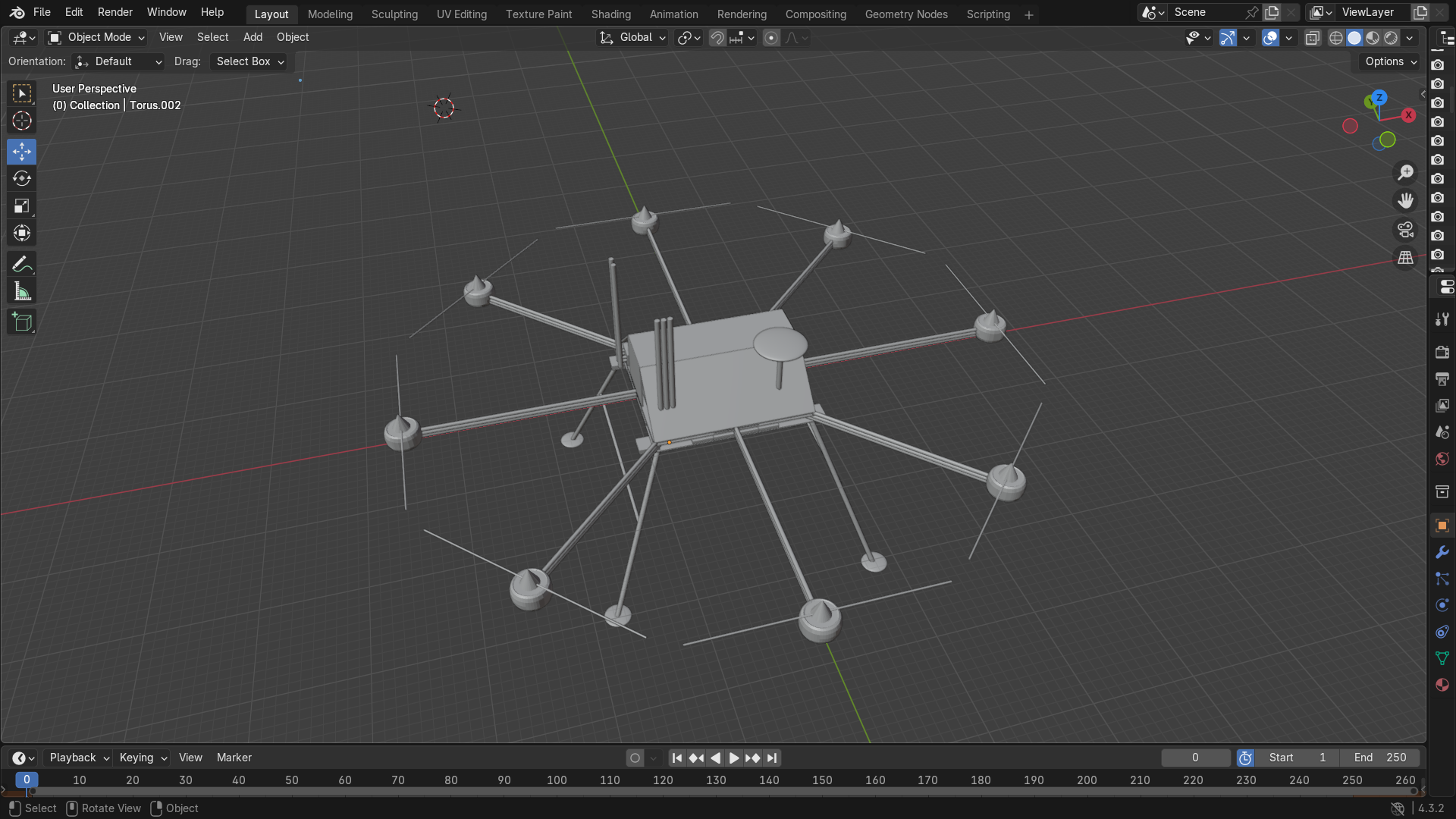
Task: Open the Transform Orientation Global dropdown
Action: 632,37
